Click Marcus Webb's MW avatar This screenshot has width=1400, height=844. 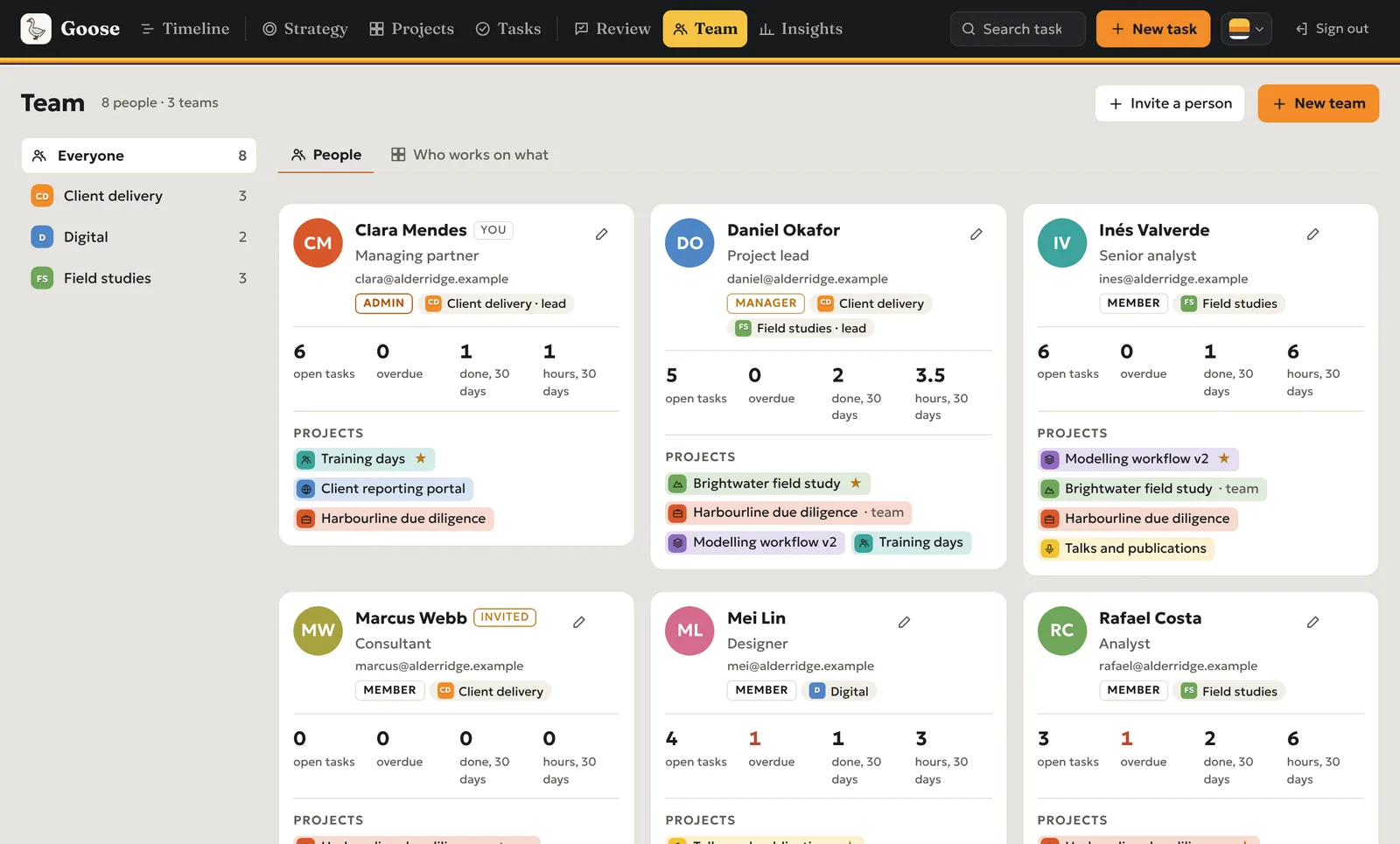coord(318,631)
